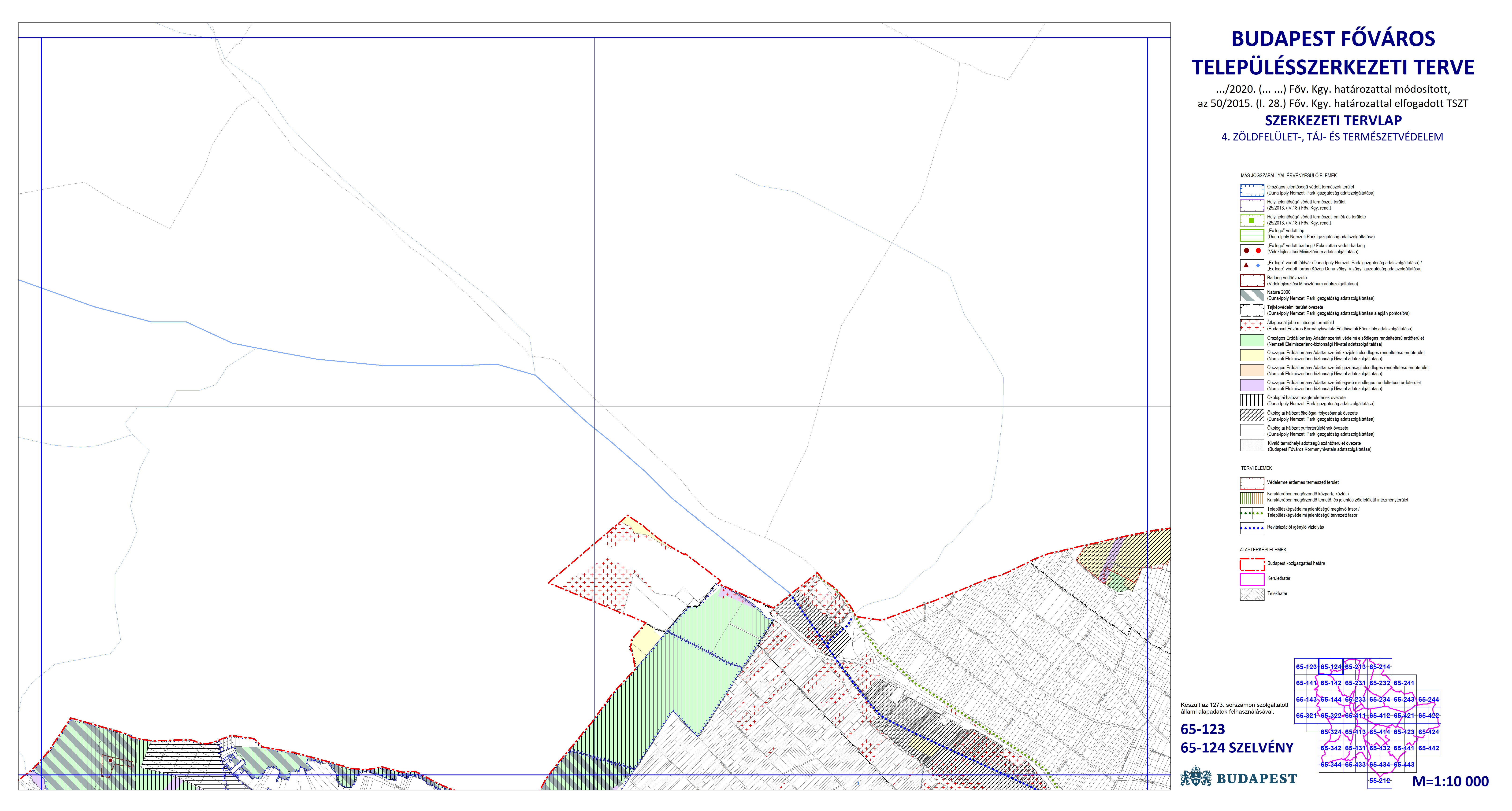The height and width of the screenshot is (811, 1512).
Task: Select the 65-141 index map cell
Action: pos(1307,683)
